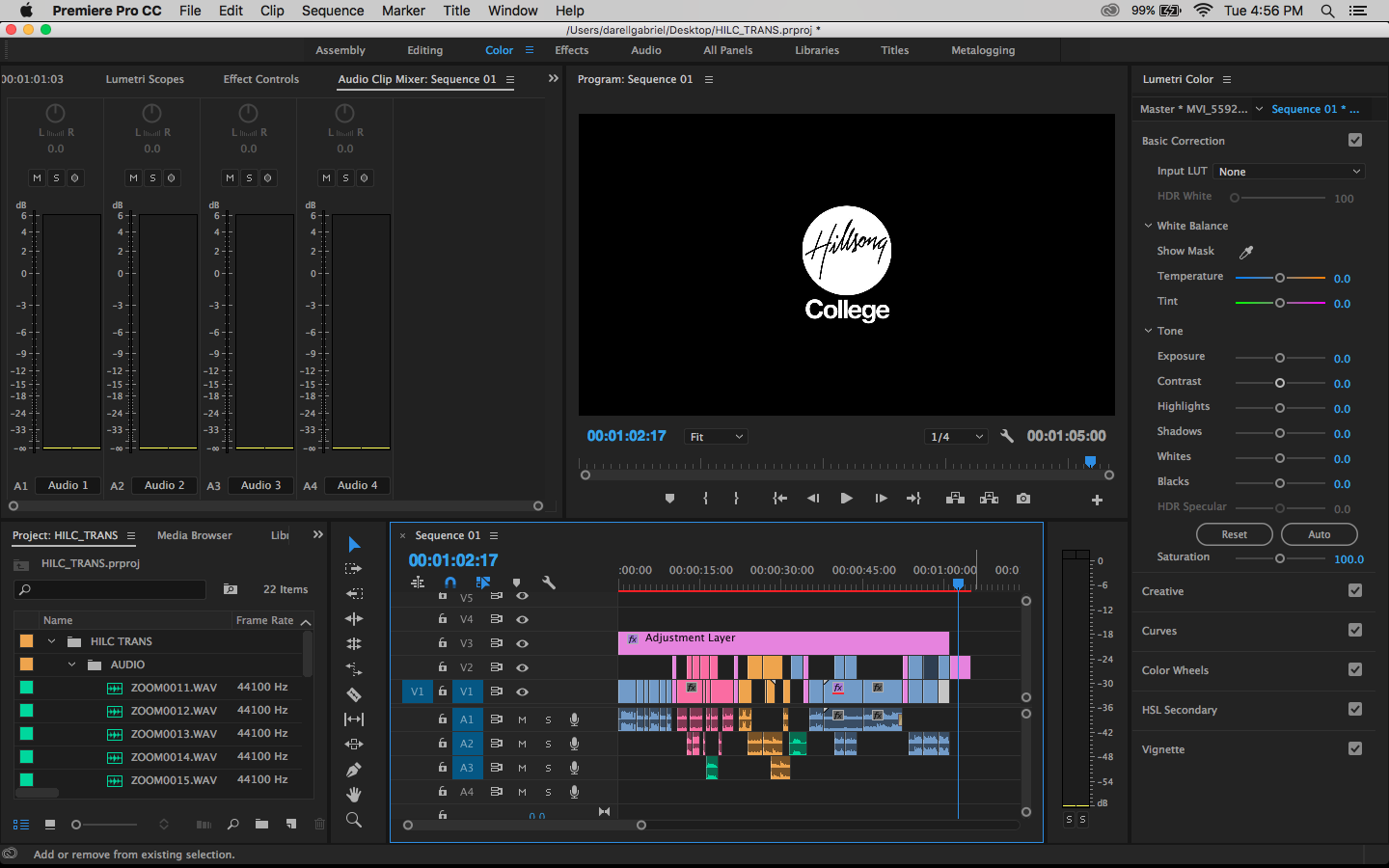The width and height of the screenshot is (1389, 868).
Task: Enable voice-over record on track A3
Action: click(x=574, y=768)
